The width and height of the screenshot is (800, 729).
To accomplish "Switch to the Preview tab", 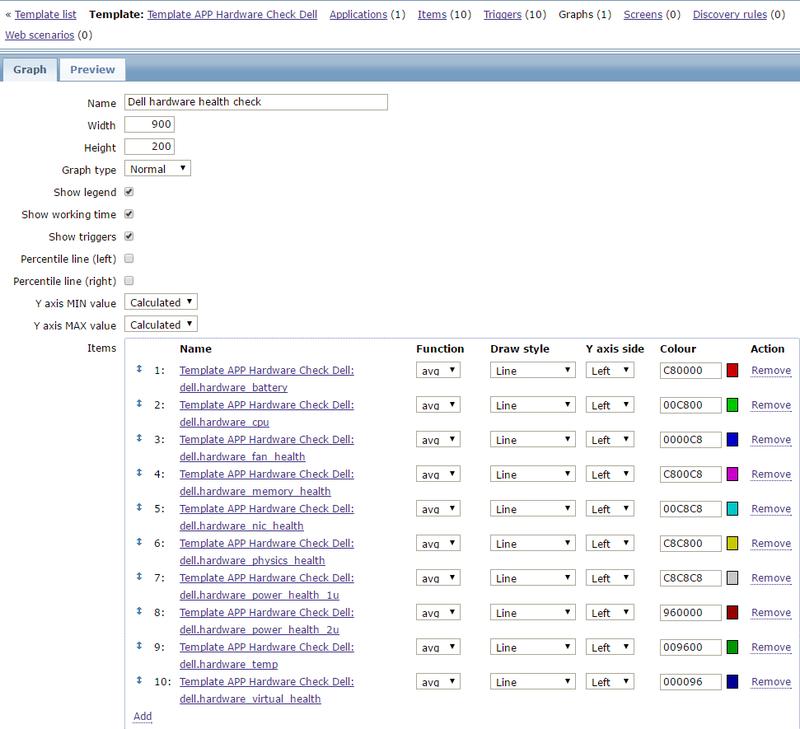I will tap(92, 70).
